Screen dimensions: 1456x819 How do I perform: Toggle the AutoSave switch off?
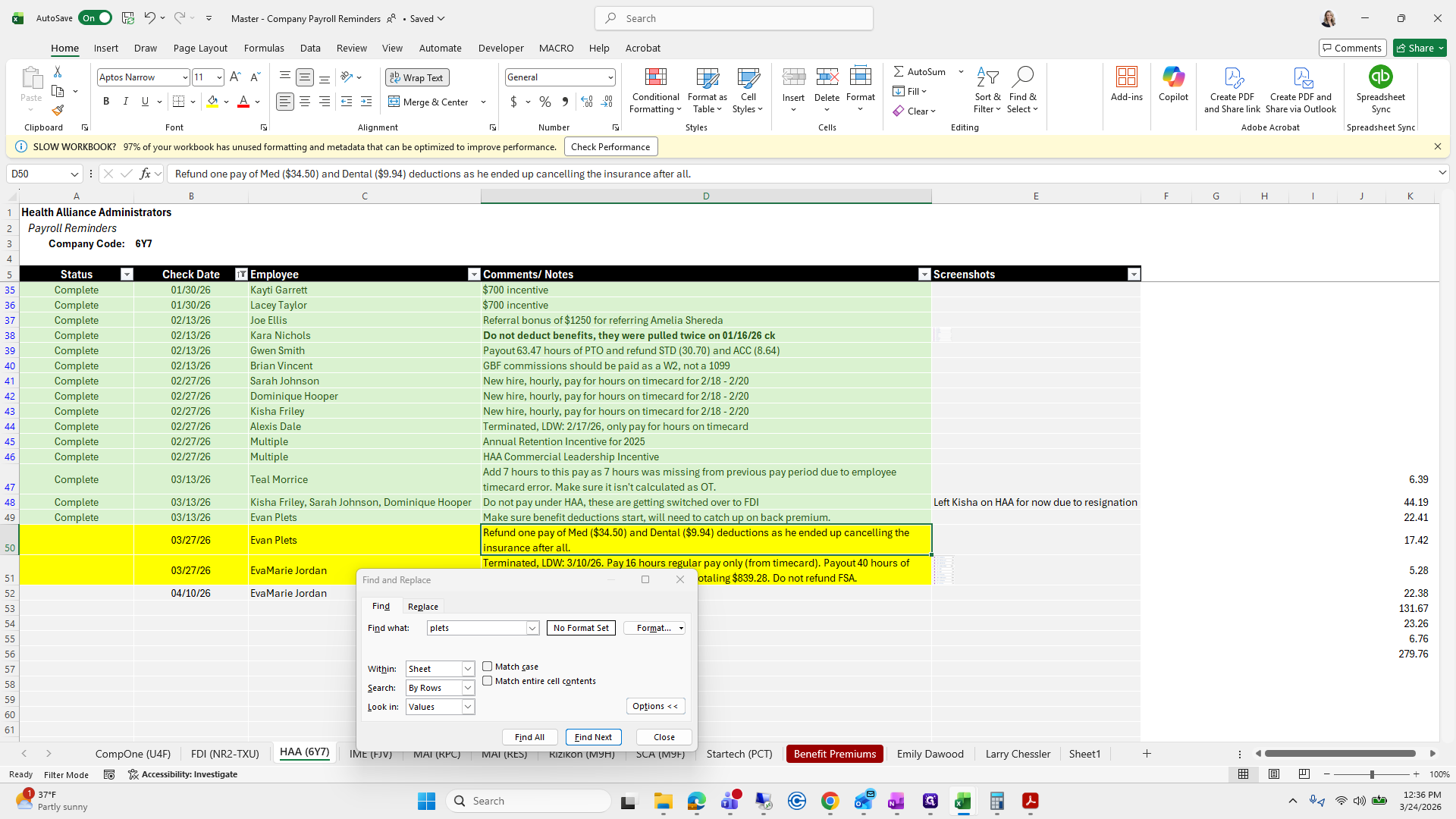point(96,18)
